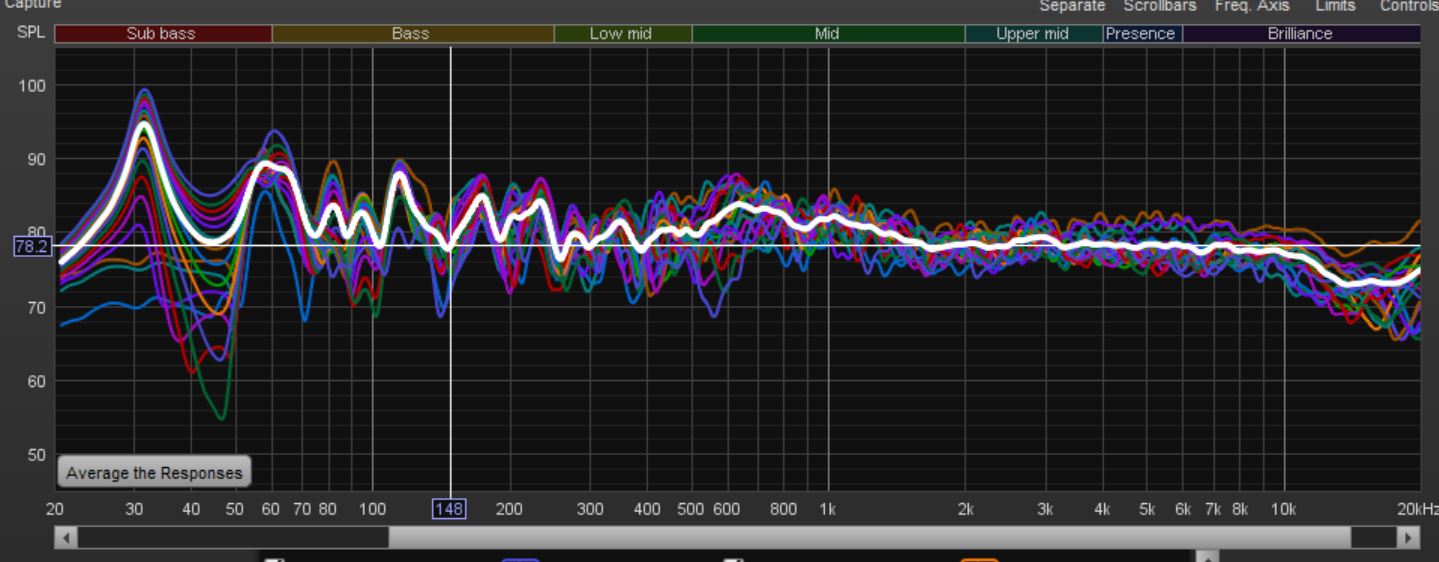Toggle the Scrollbars graph option
1439x562 pixels.
point(1159,6)
